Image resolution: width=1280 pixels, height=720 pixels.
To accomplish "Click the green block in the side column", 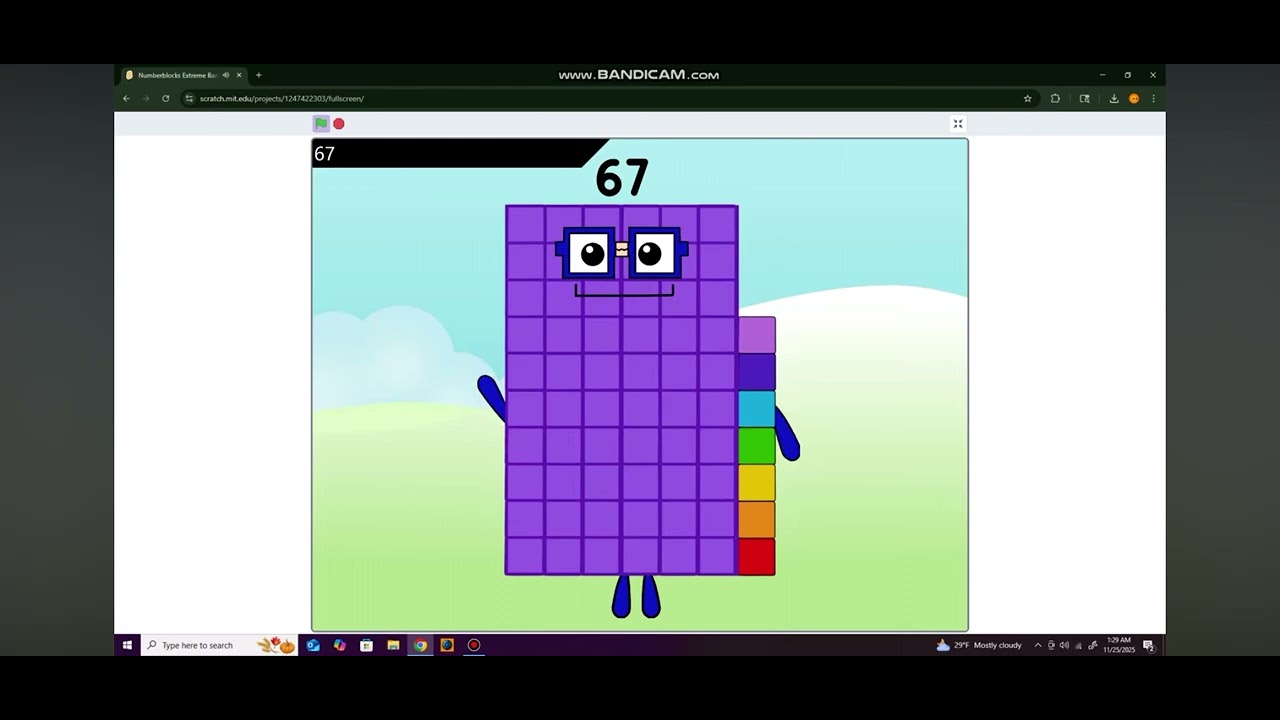I will (x=757, y=446).
